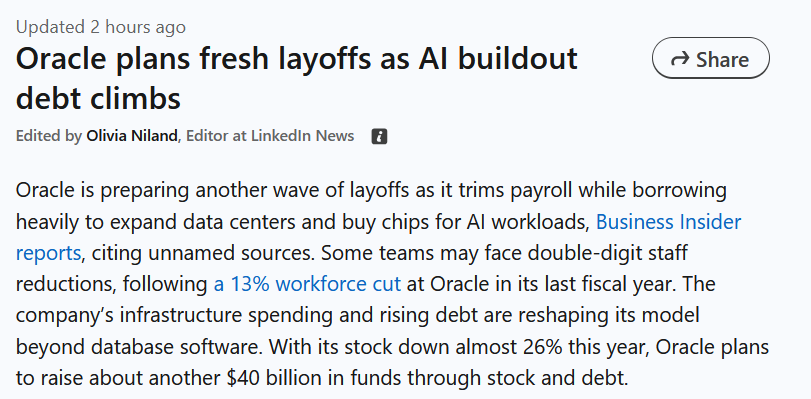
Task: Click the paragraph's opening words 'Oracle is preparing'
Action: click(x=103, y=191)
